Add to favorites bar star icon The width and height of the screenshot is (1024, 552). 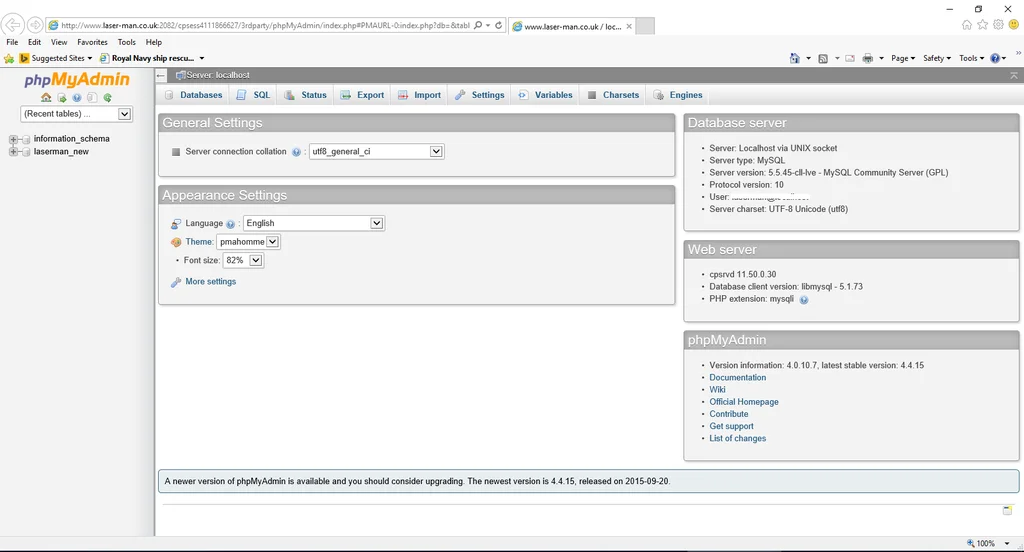8,58
